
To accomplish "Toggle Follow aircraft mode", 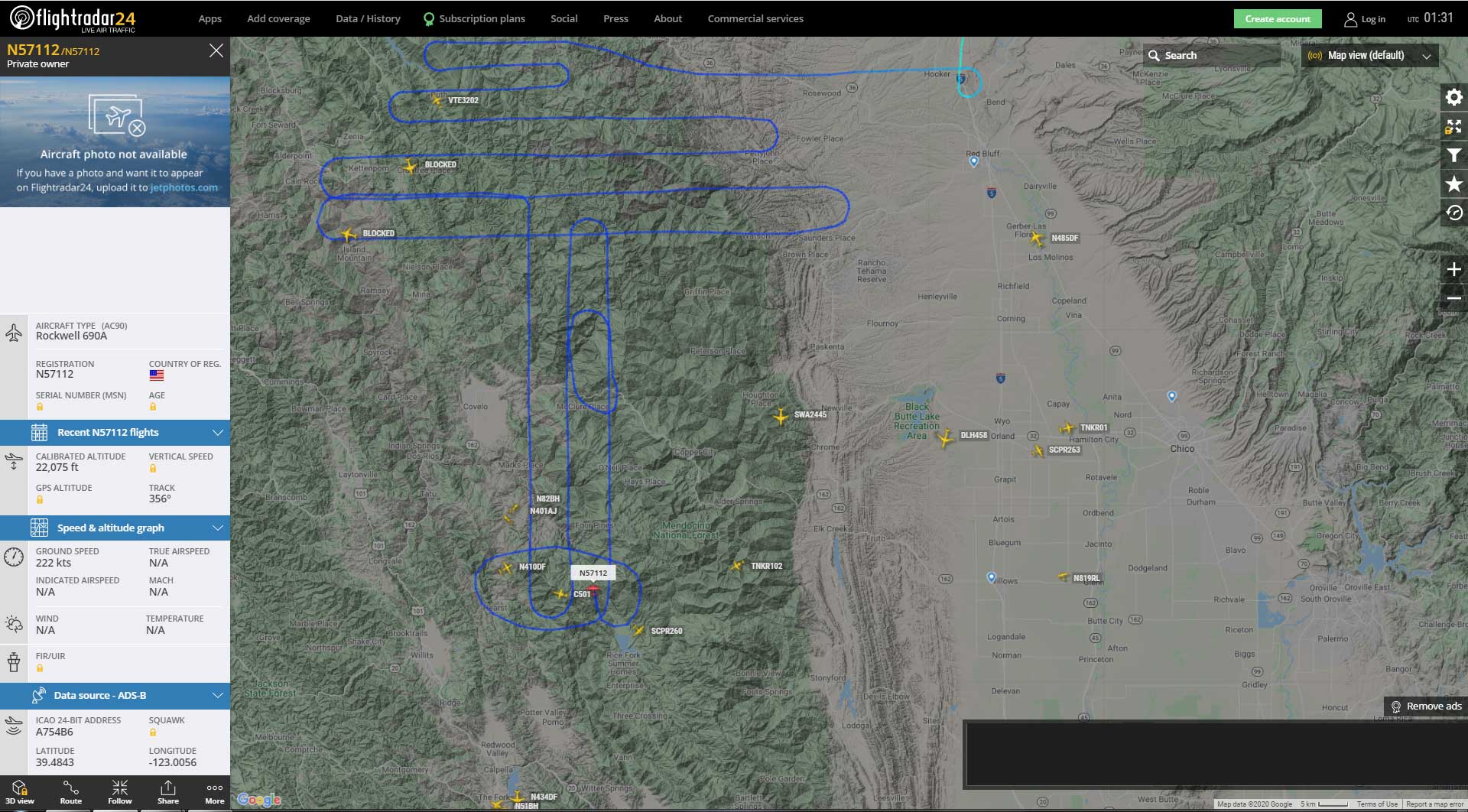I will 119,792.
